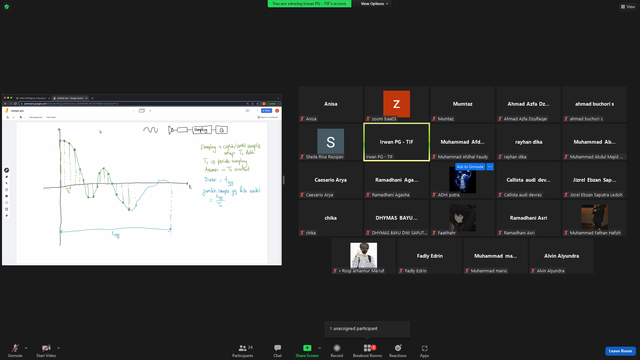
Task: Select Callista audi devras tile
Action: click(528, 180)
